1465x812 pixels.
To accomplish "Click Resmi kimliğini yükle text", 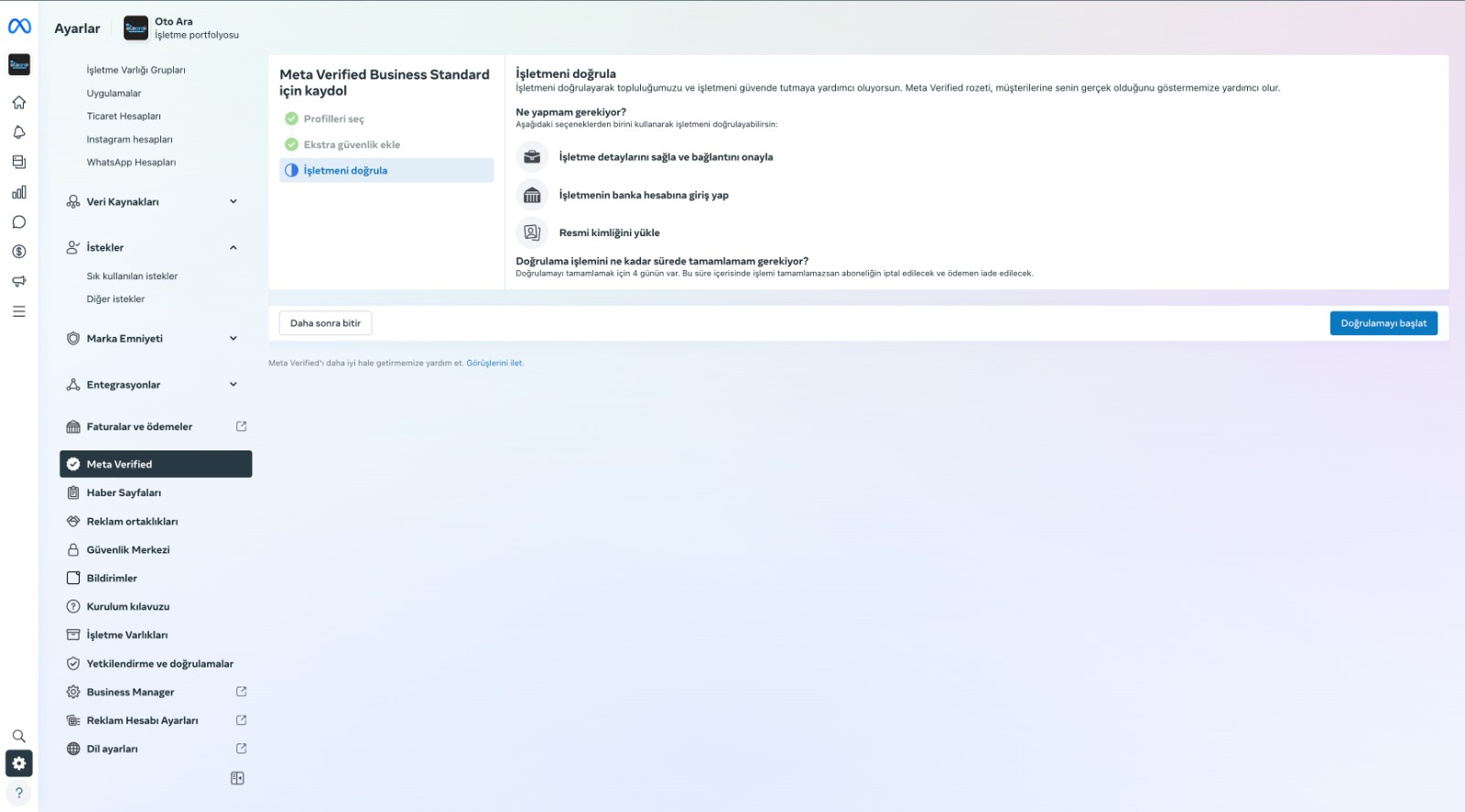I will pyautogui.click(x=609, y=233).
